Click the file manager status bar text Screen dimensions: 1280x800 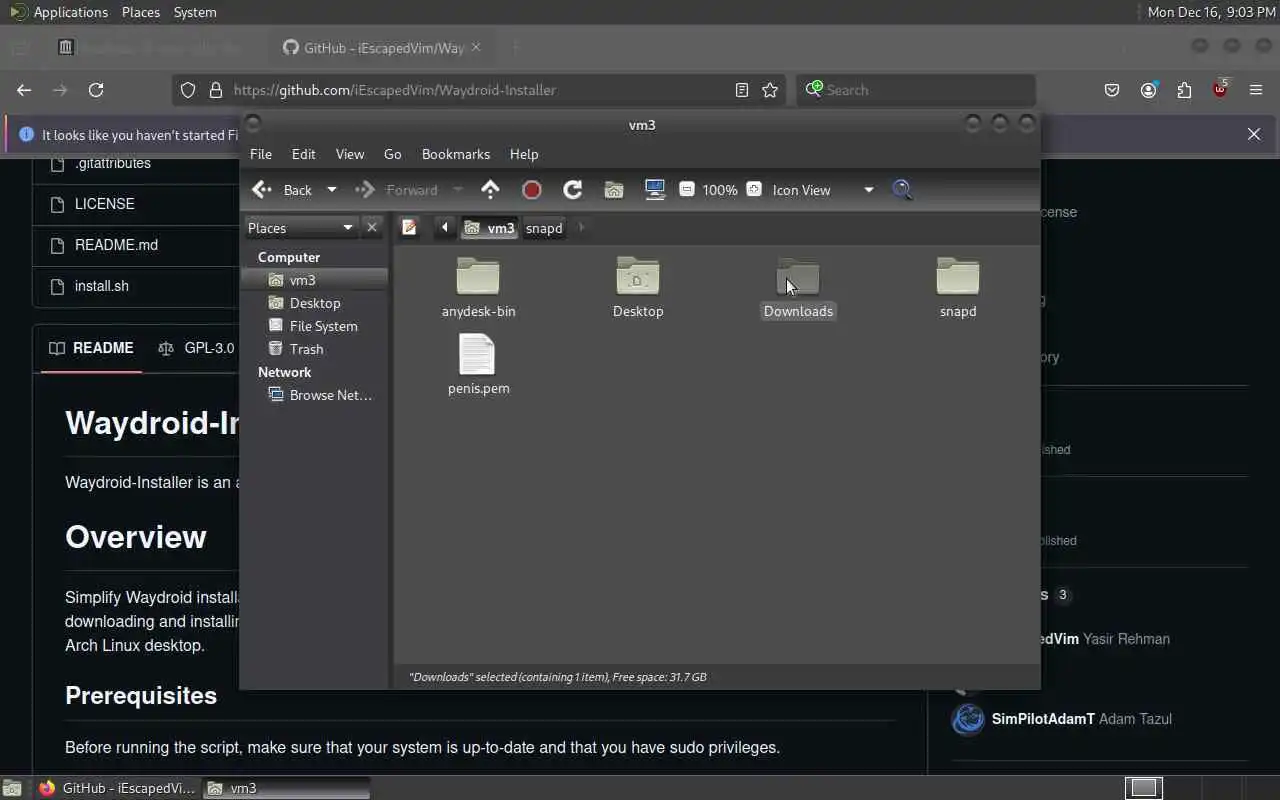click(x=558, y=677)
